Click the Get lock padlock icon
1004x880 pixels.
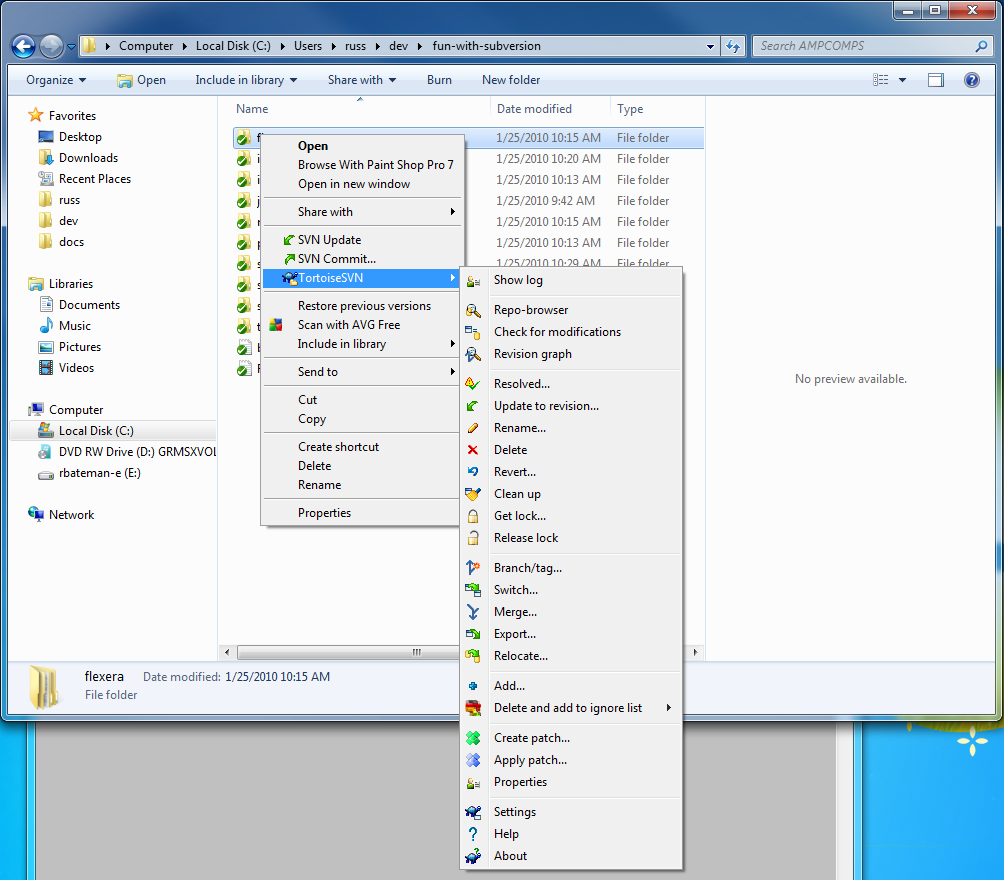(473, 517)
